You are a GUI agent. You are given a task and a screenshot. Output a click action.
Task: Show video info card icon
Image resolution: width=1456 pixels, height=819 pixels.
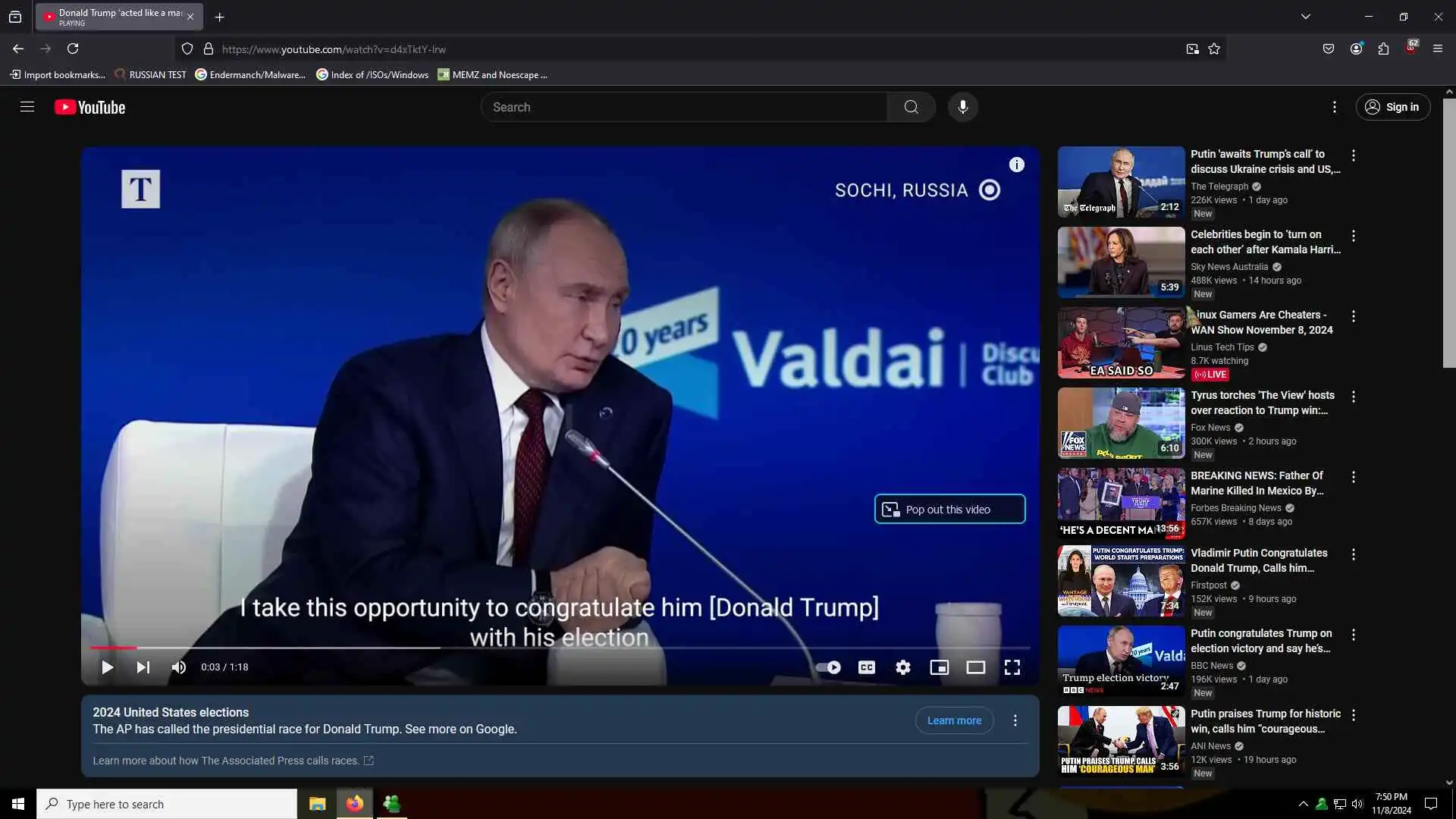(x=1016, y=165)
